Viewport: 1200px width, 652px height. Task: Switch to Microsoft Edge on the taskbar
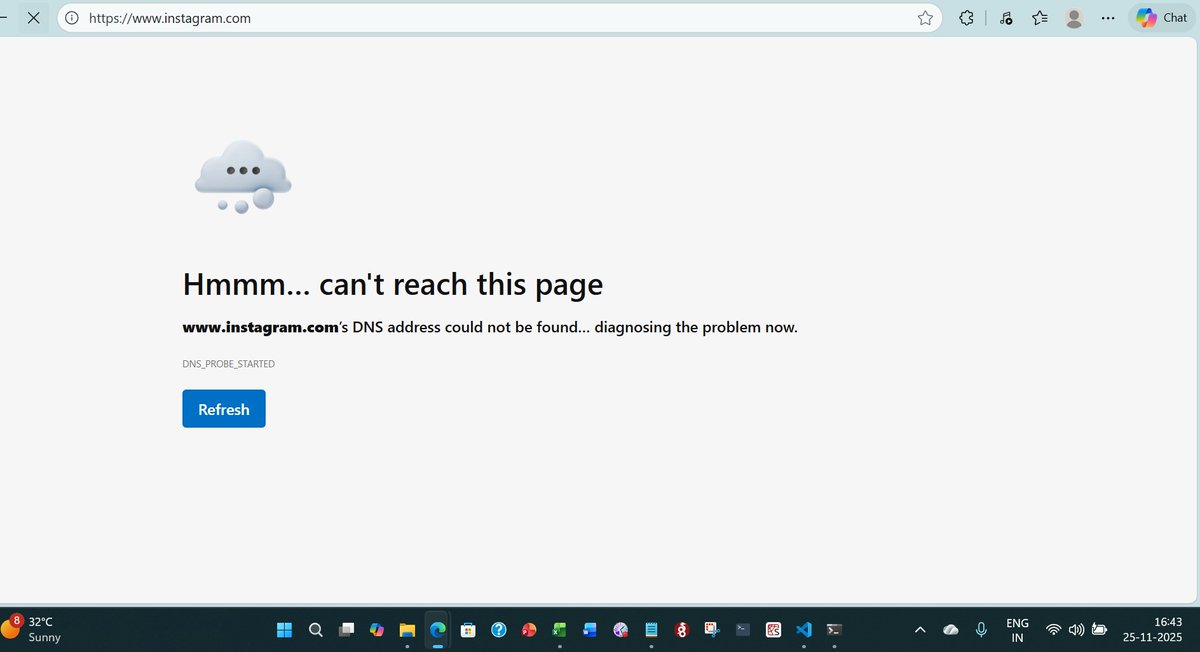[437, 630]
